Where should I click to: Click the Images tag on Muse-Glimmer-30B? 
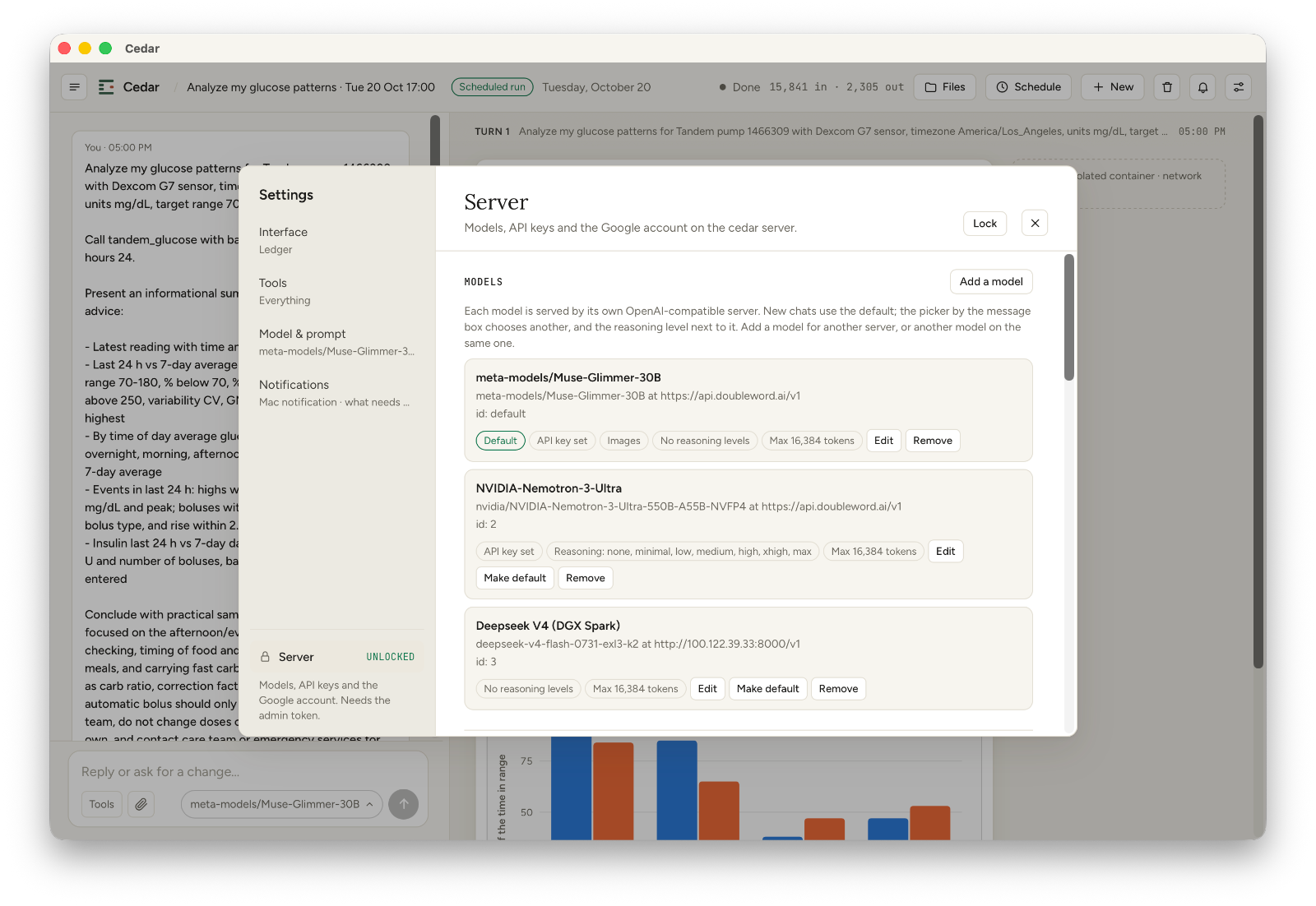623,441
